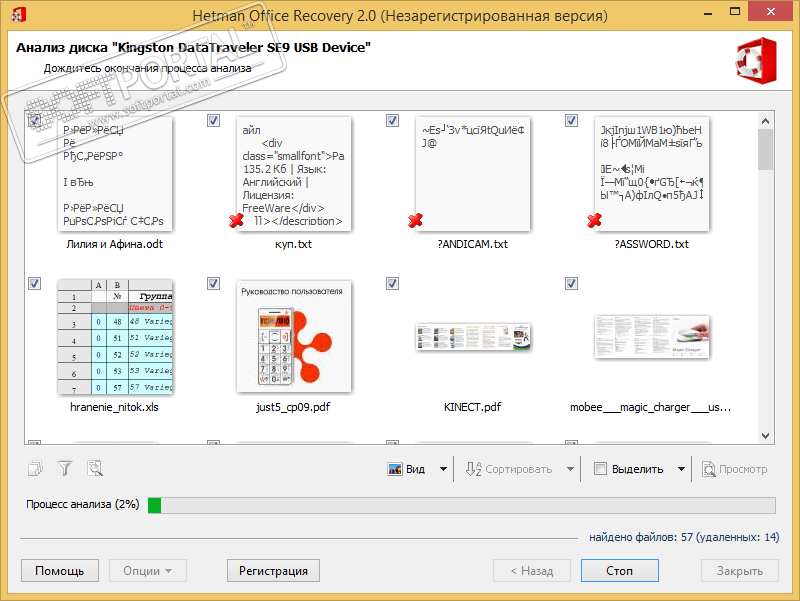
Task: Select the ?ANDICAM.txt preview thumbnail
Action: pos(473,173)
